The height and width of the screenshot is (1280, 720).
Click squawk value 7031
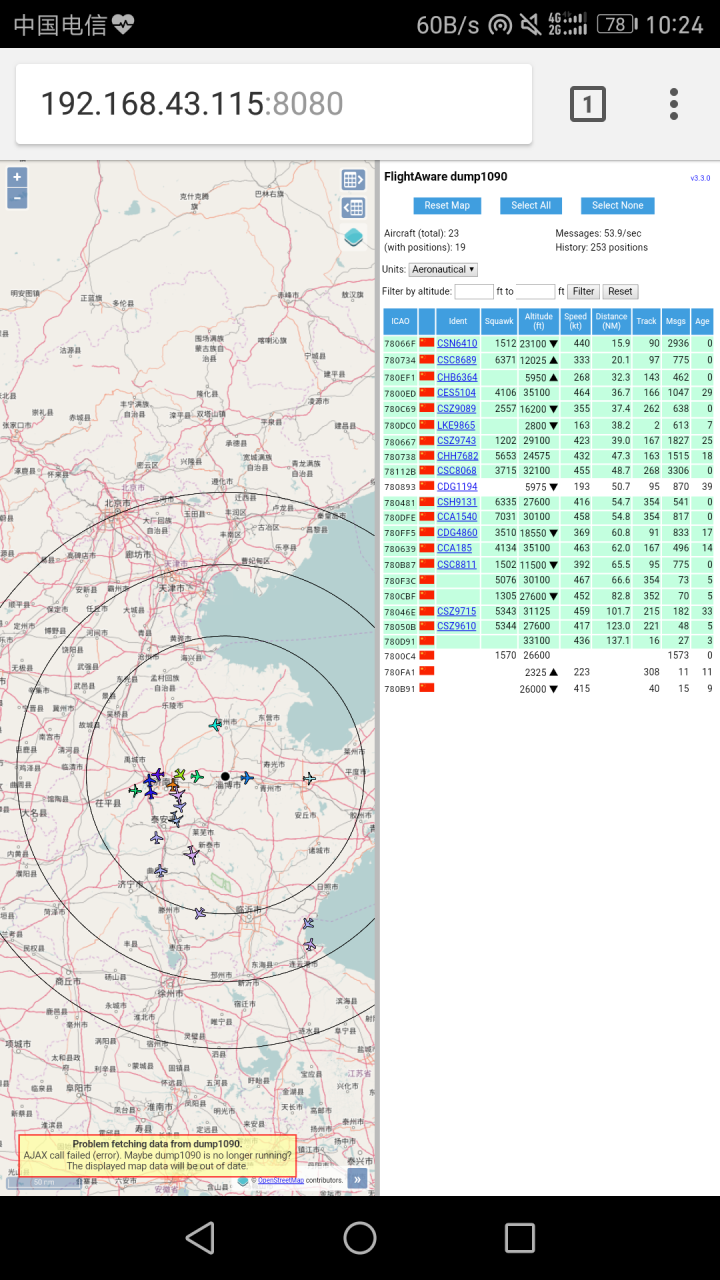(505, 517)
